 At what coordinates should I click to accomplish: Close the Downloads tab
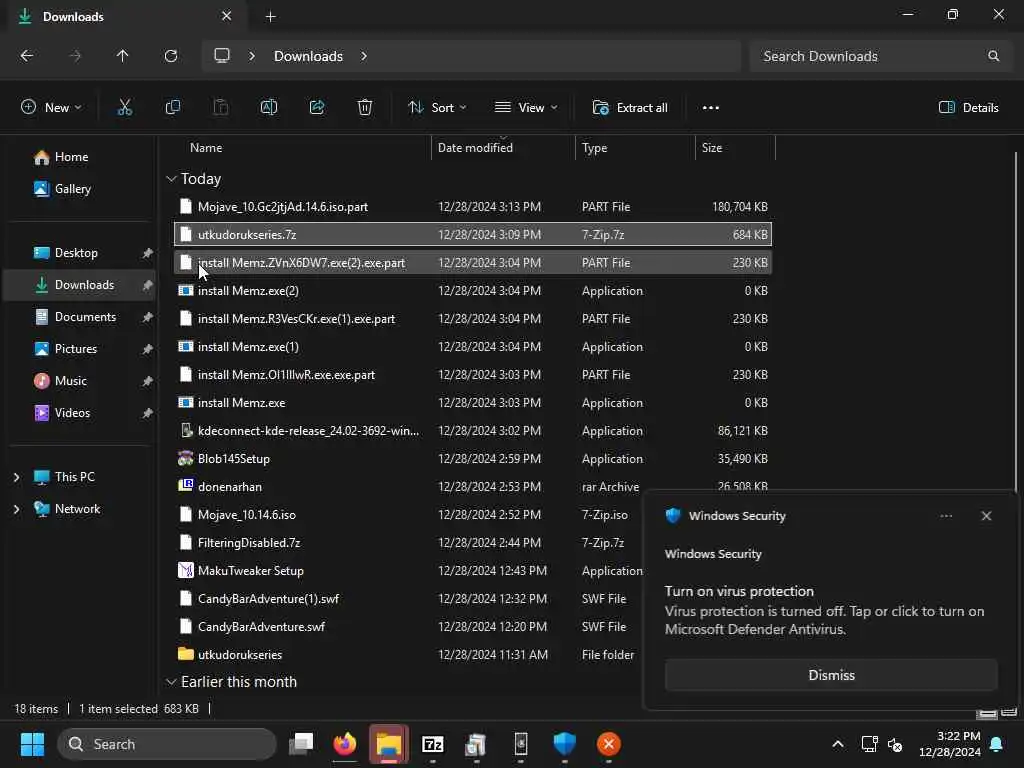[x=227, y=16]
